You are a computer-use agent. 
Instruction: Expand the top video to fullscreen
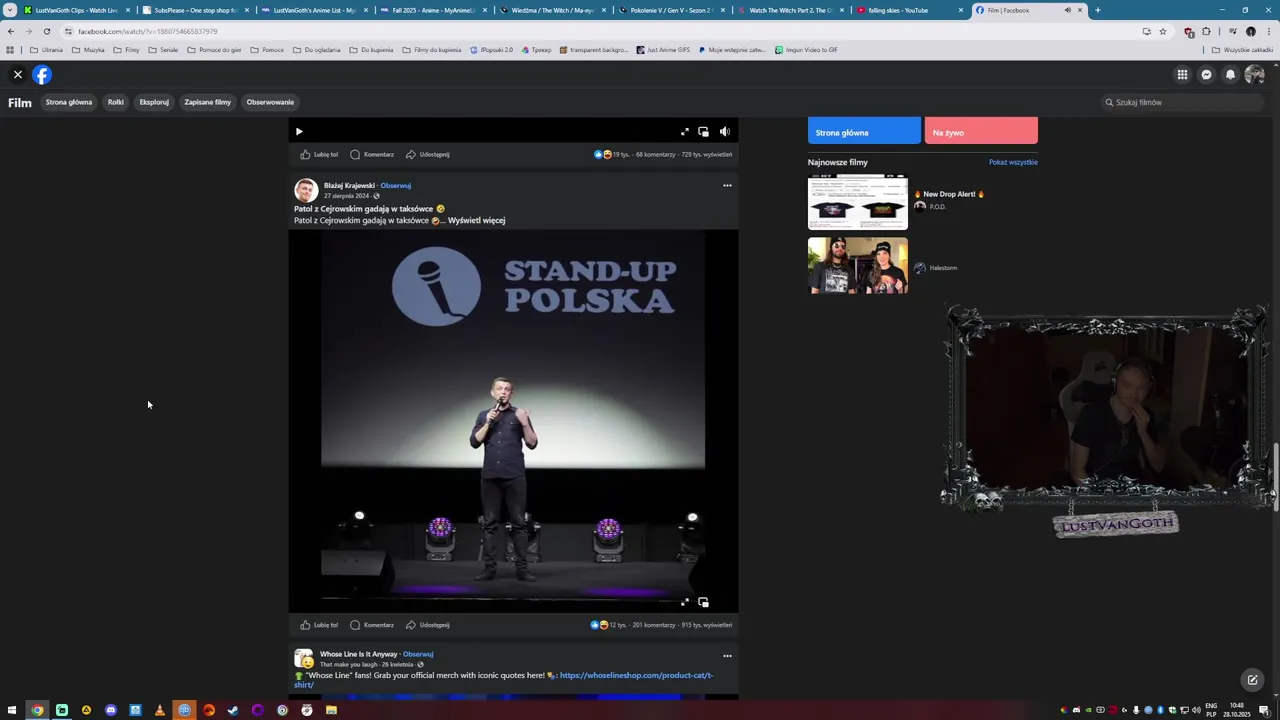pos(685,131)
